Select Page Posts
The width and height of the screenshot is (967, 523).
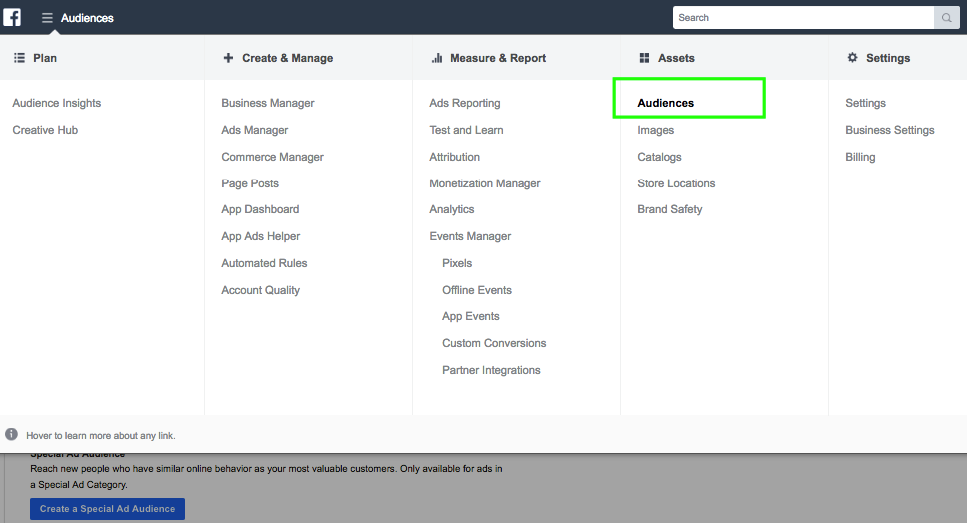tap(250, 183)
